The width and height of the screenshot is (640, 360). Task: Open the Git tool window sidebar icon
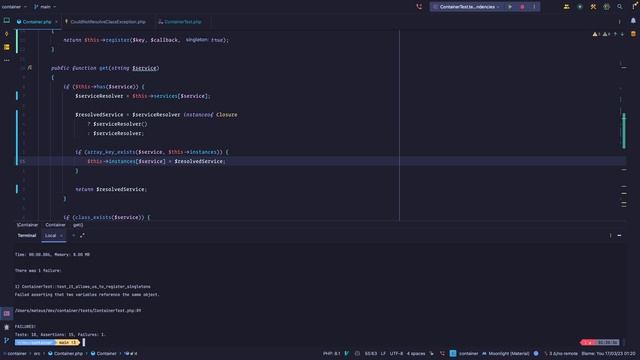(7, 340)
